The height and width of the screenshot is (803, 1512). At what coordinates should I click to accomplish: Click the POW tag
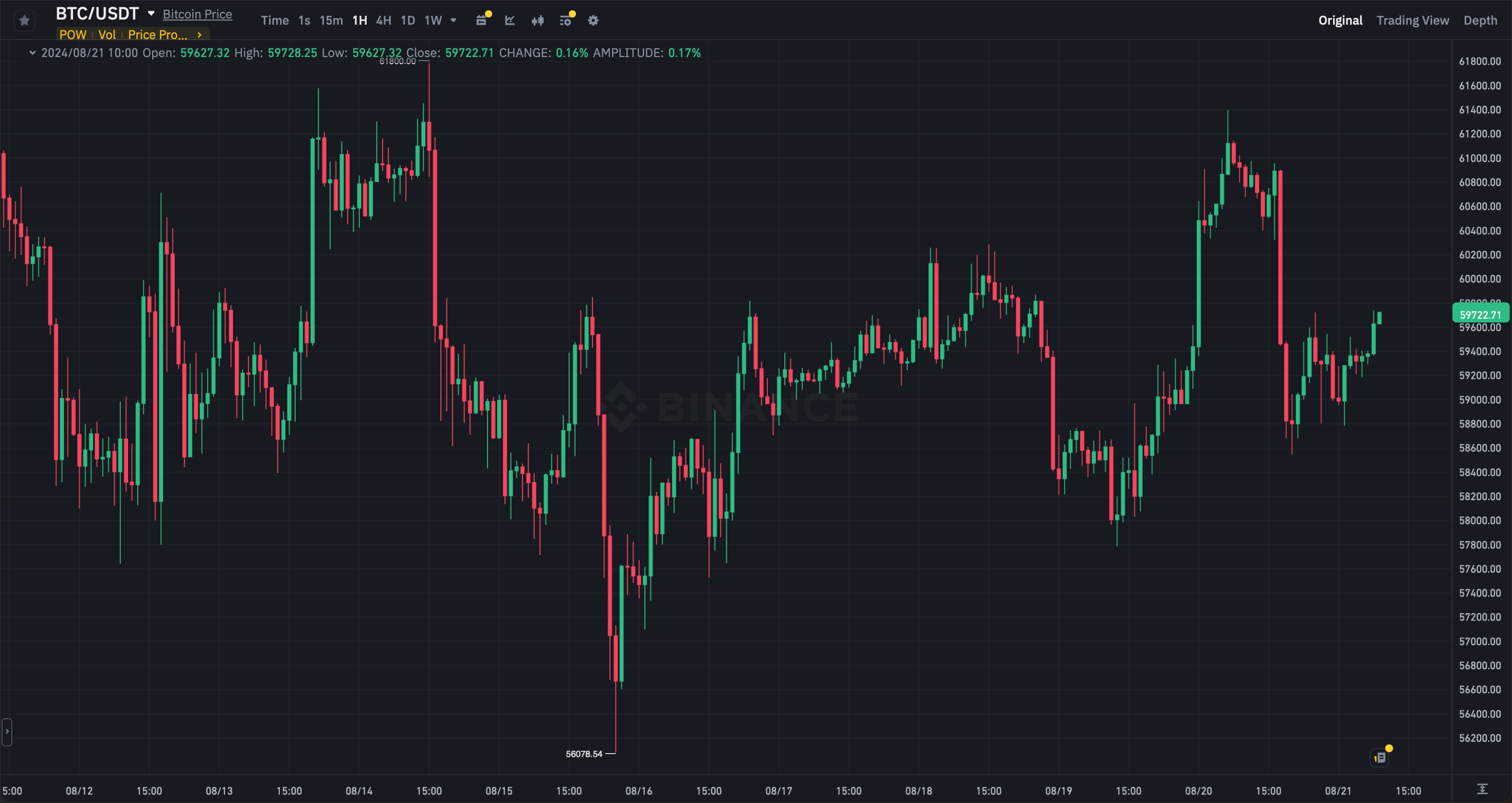73,34
